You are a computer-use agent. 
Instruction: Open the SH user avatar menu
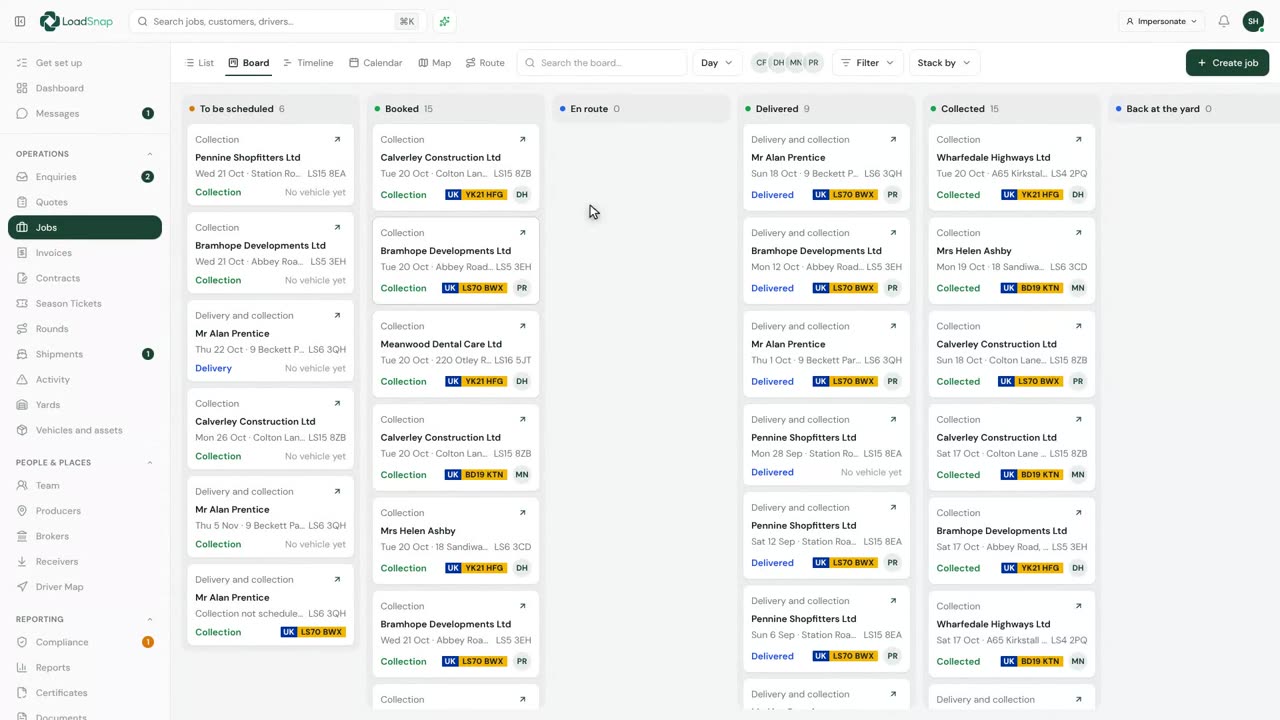[x=1253, y=21]
